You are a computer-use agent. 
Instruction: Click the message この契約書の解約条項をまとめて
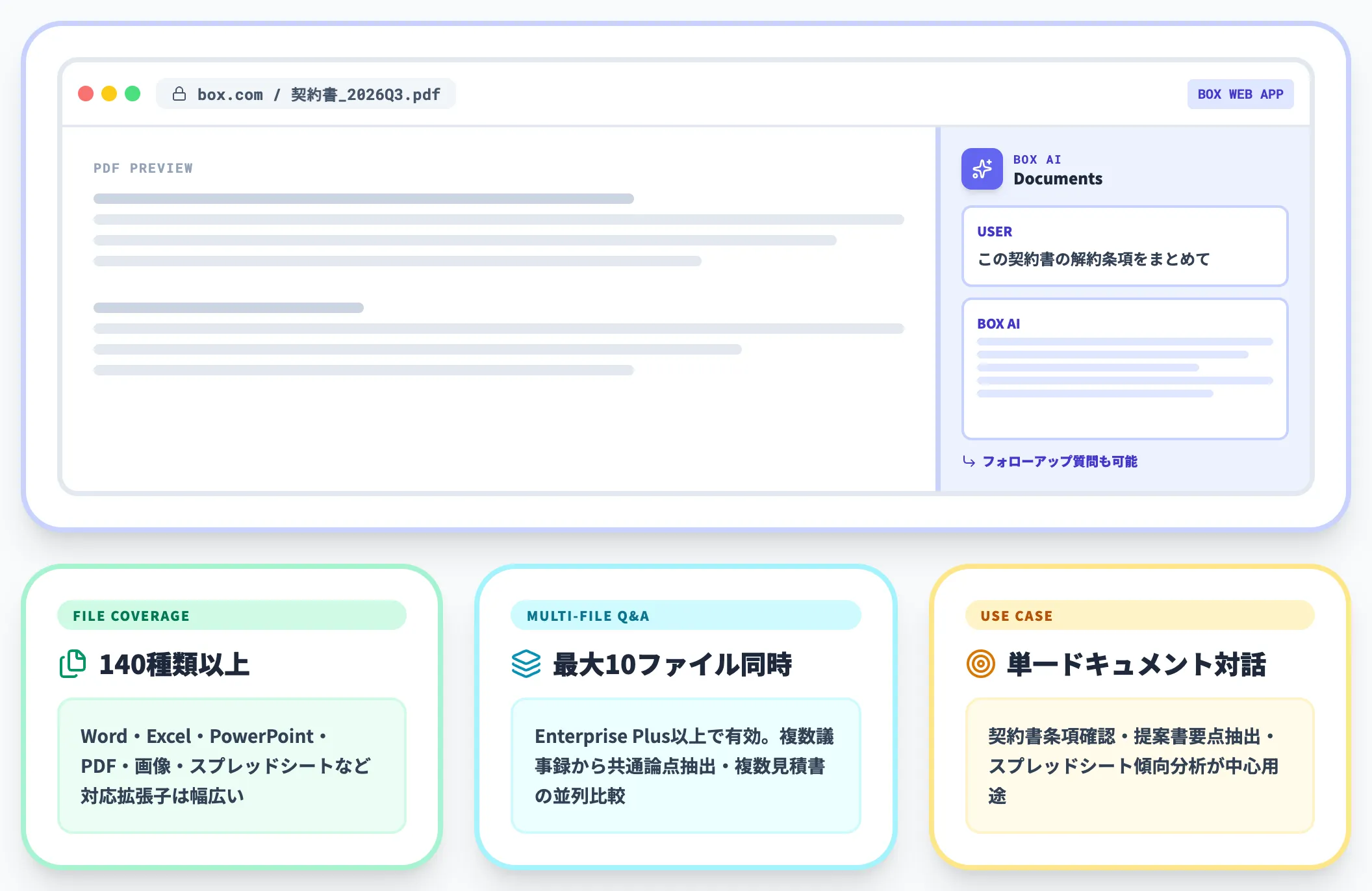(1093, 259)
